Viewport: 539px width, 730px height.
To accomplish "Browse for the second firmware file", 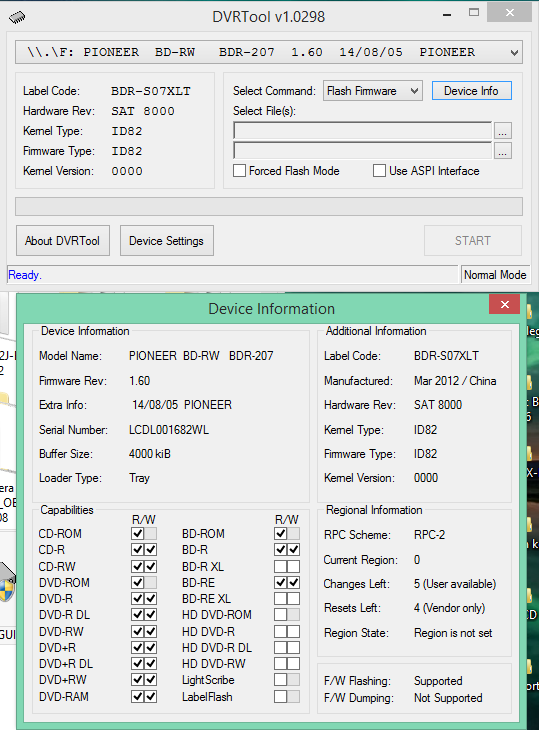I will [503, 151].
